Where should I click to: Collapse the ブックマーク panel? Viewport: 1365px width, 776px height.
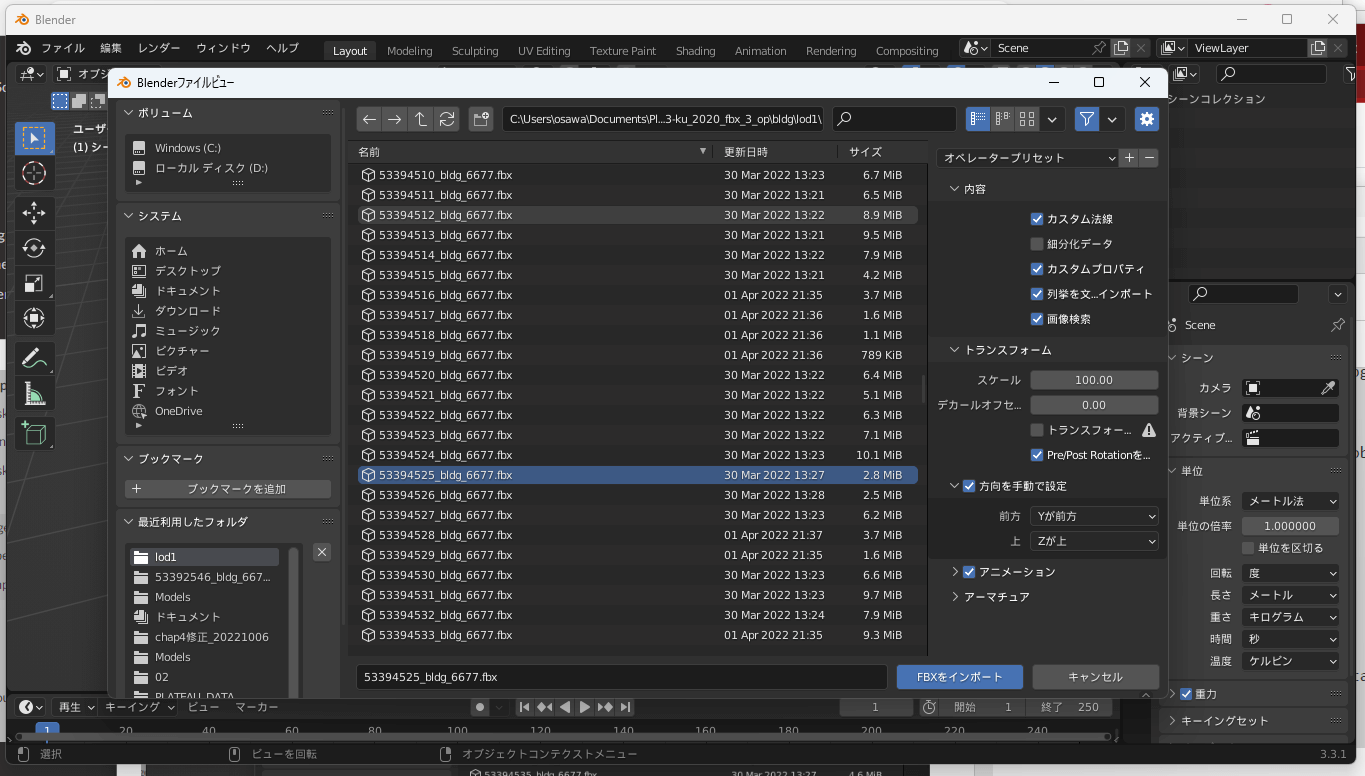(128, 459)
